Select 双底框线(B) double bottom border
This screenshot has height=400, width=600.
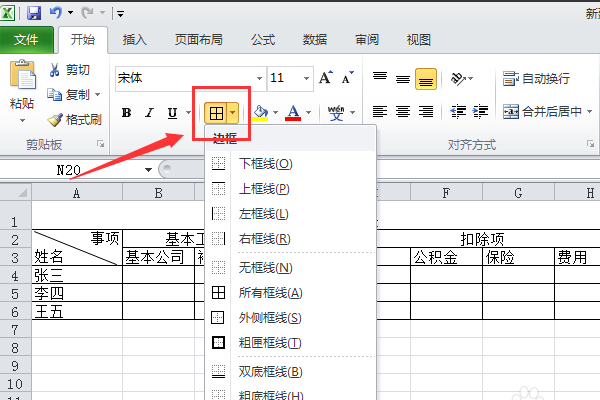tap(291, 372)
